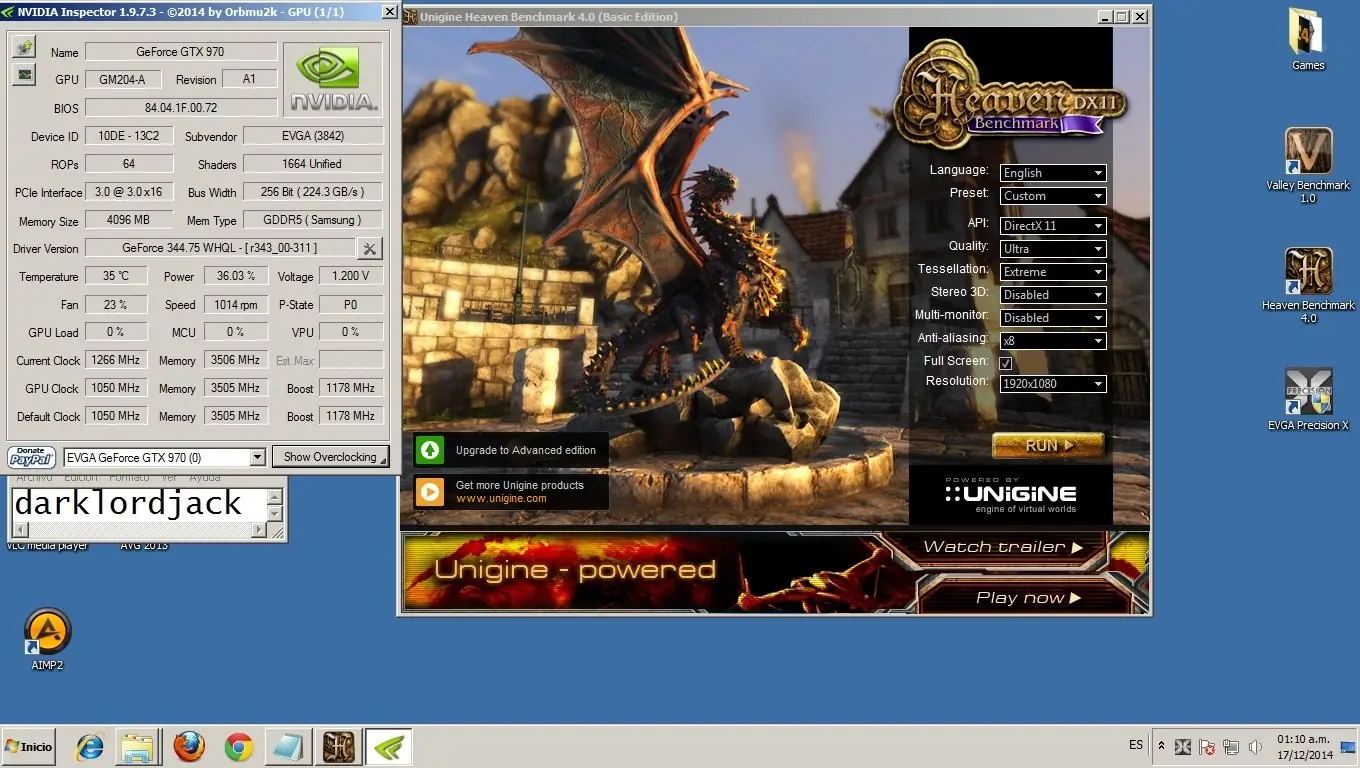Click the Subvendor value EVGA (3842)
This screenshot has width=1360, height=768.
(313, 136)
